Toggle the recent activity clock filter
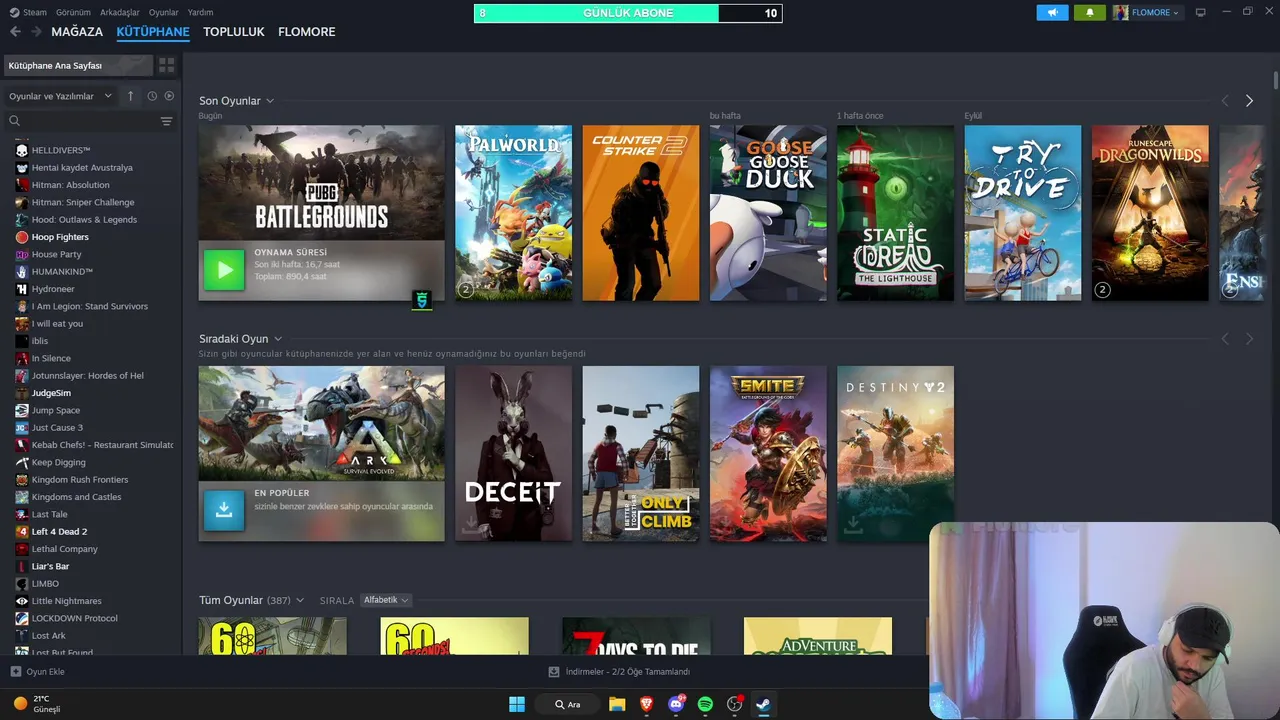The width and height of the screenshot is (1280, 720). click(x=152, y=96)
